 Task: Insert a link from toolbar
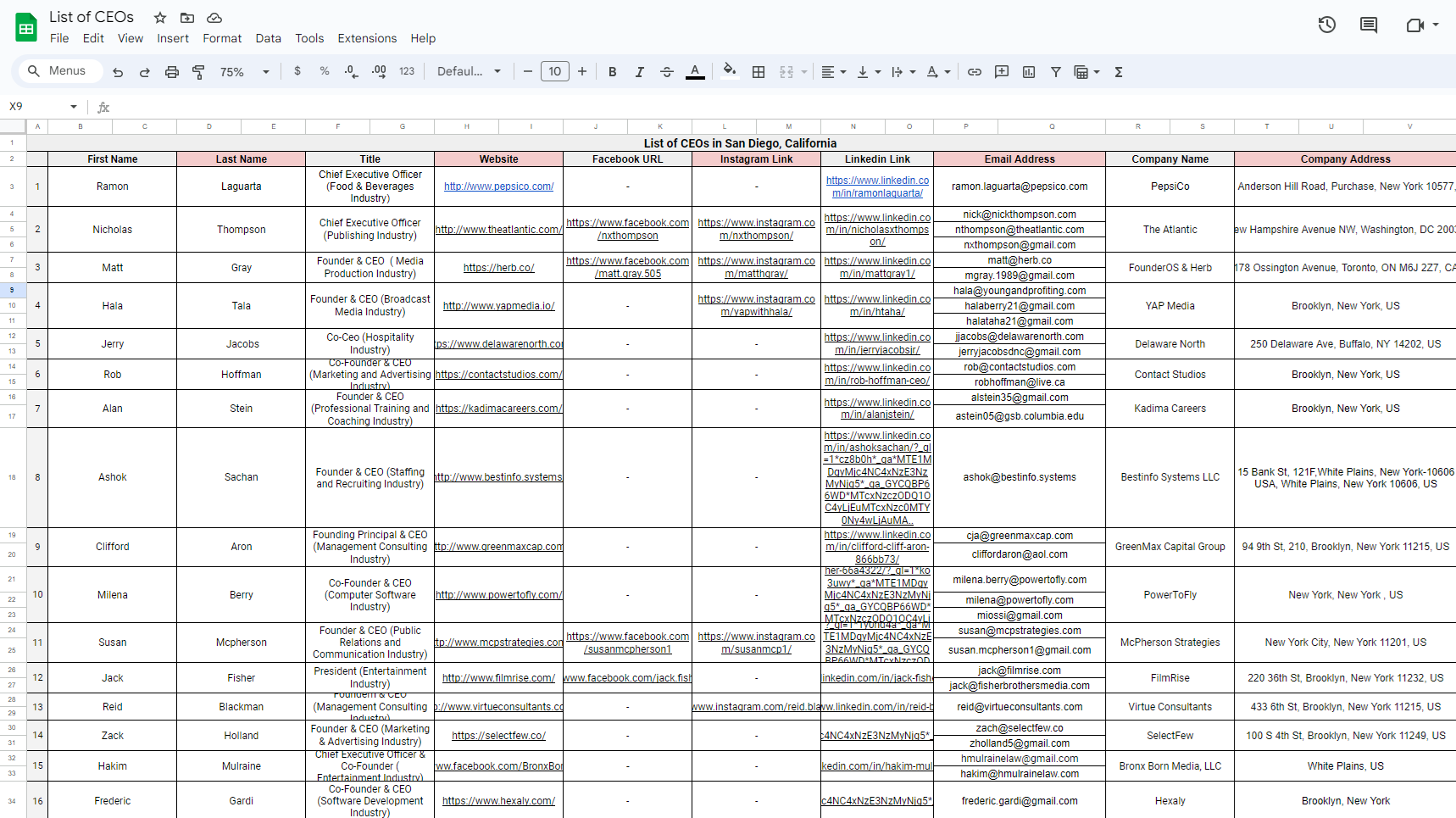click(975, 72)
